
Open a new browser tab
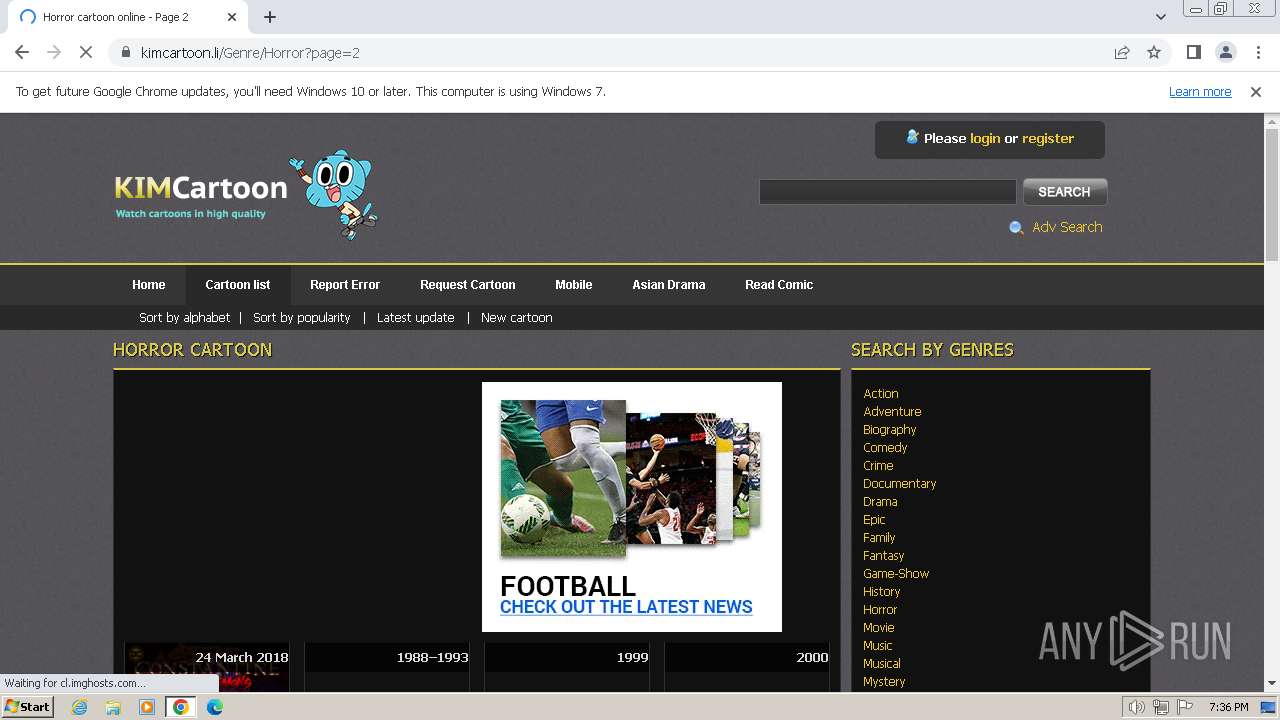[270, 17]
